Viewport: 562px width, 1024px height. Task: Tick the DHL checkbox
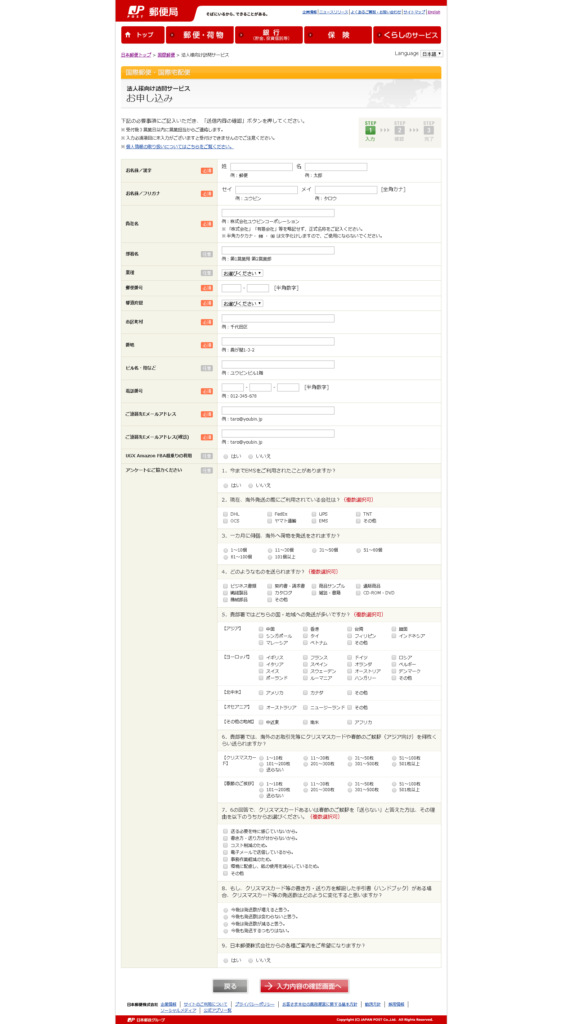pyautogui.click(x=226, y=514)
